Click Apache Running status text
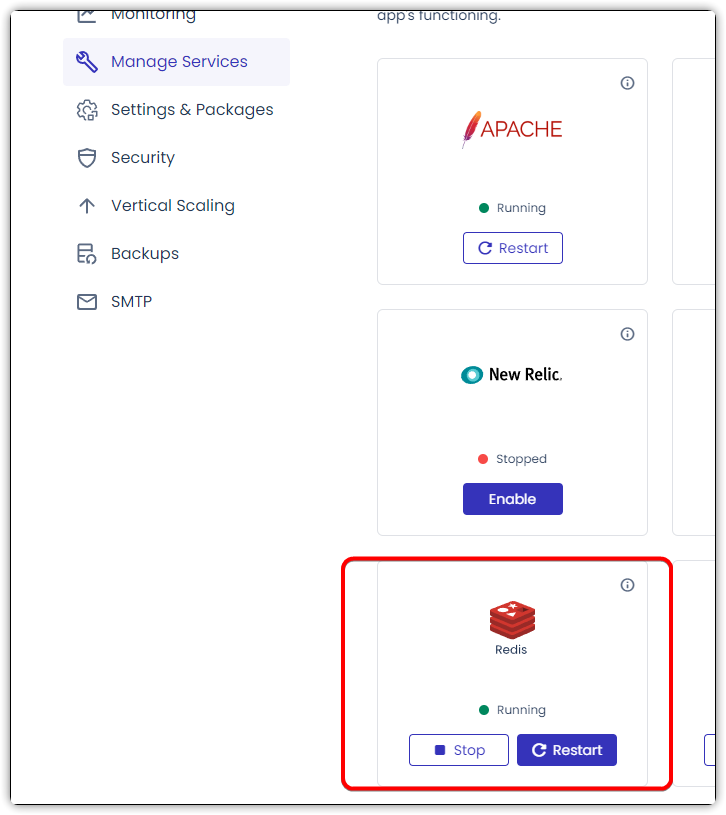The width and height of the screenshot is (726, 815). tap(521, 208)
